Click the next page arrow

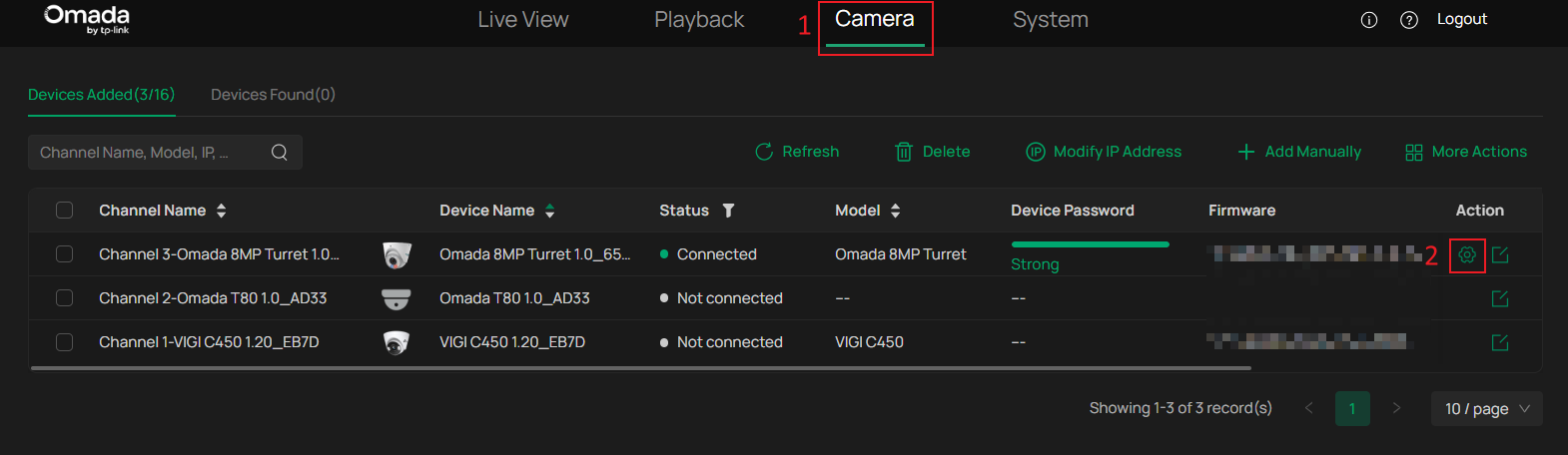pyautogui.click(x=1396, y=408)
